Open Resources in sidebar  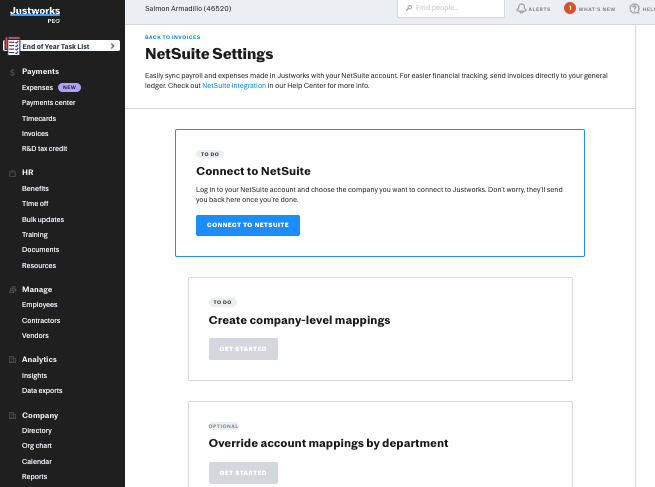[x=39, y=266]
